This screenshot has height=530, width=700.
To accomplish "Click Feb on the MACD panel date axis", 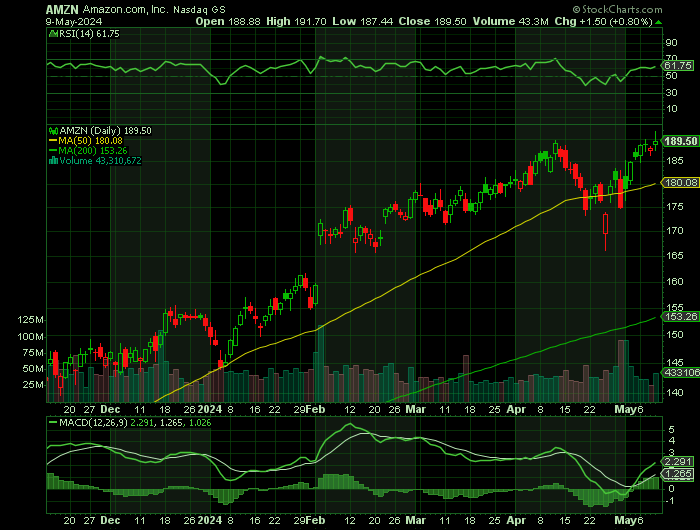I will (316, 521).
